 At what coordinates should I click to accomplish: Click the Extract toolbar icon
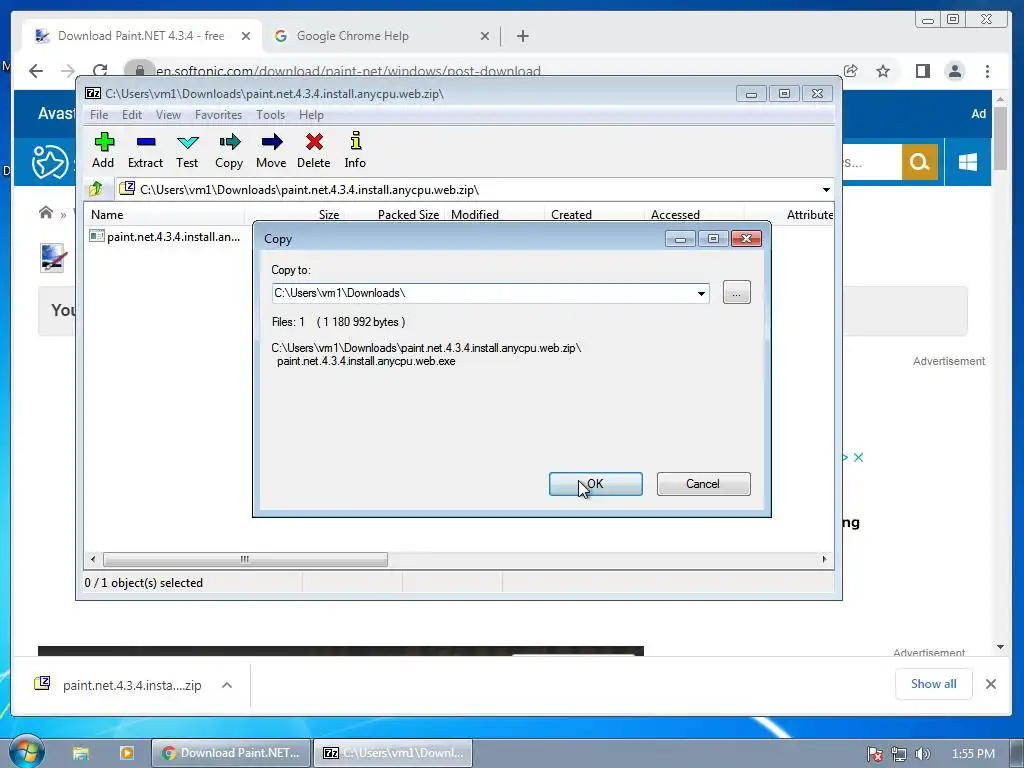(145, 151)
